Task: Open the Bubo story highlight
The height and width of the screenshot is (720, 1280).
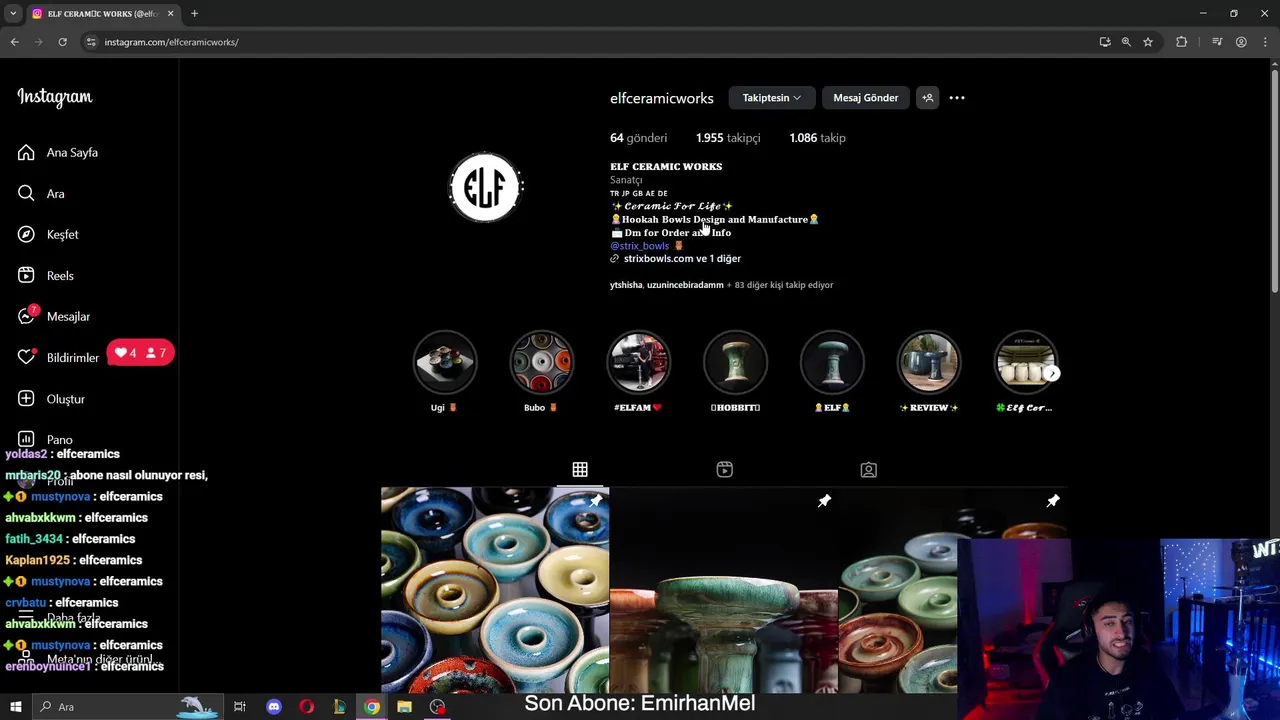Action: tap(541, 362)
